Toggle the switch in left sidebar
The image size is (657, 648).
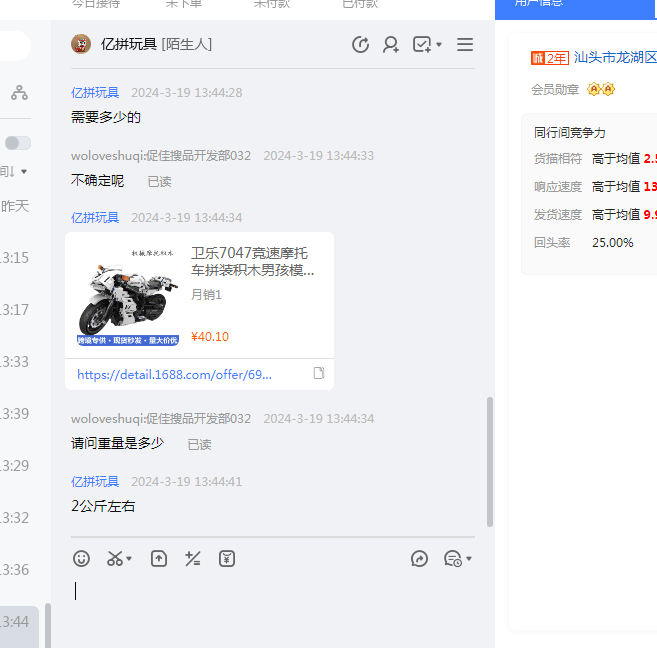coord(18,143)
